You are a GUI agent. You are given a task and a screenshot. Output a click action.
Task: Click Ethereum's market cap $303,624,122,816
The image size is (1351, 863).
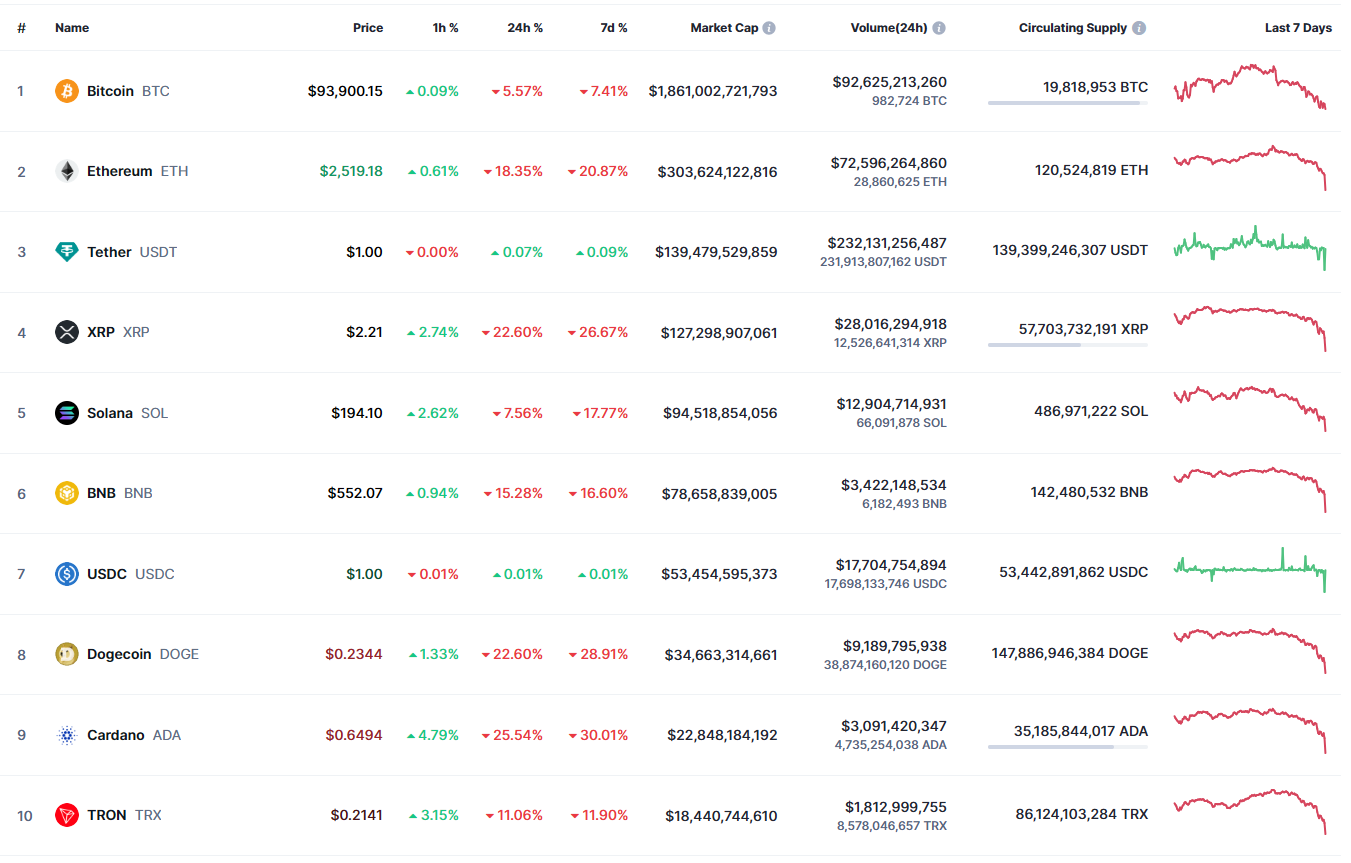718,171
